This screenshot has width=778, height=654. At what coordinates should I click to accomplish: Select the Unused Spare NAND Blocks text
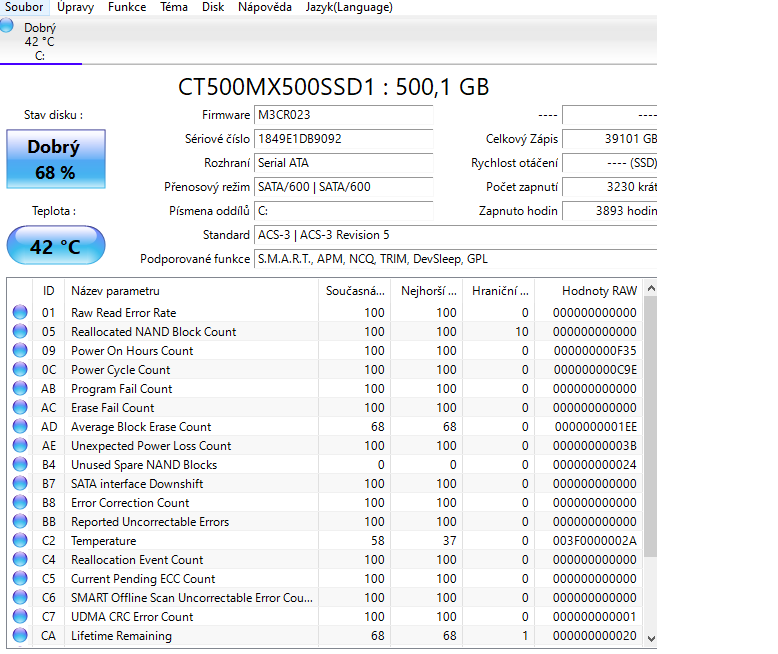(144, 465)
